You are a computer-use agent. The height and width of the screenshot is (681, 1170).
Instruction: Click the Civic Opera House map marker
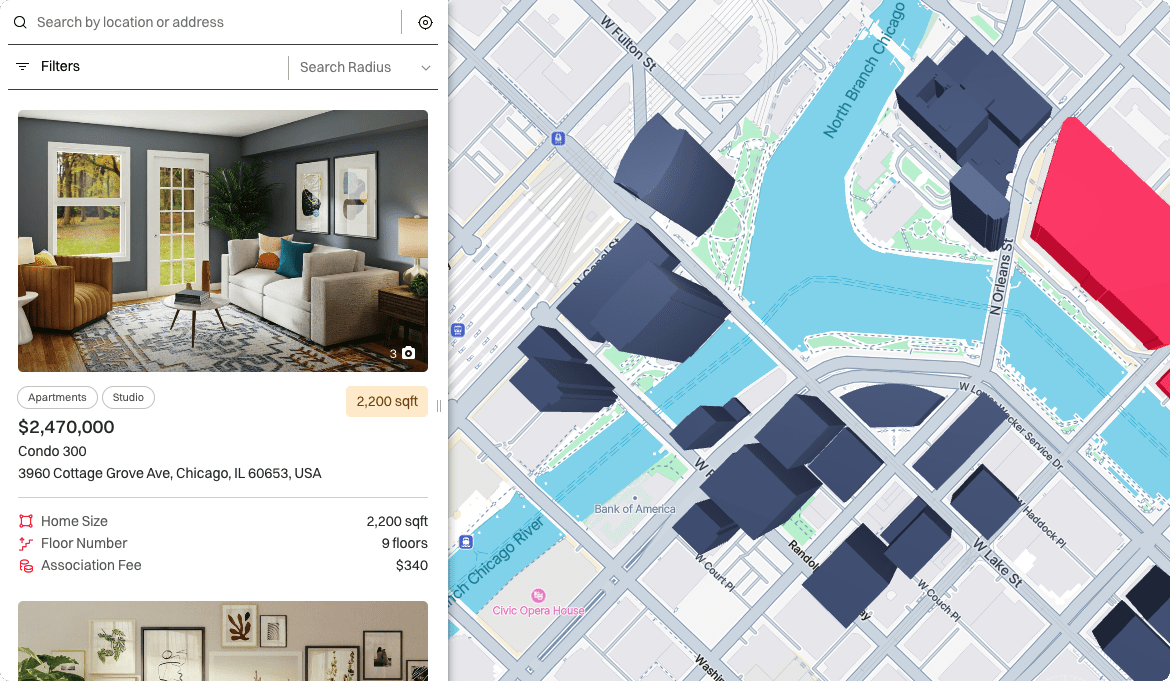coord(538,595)
